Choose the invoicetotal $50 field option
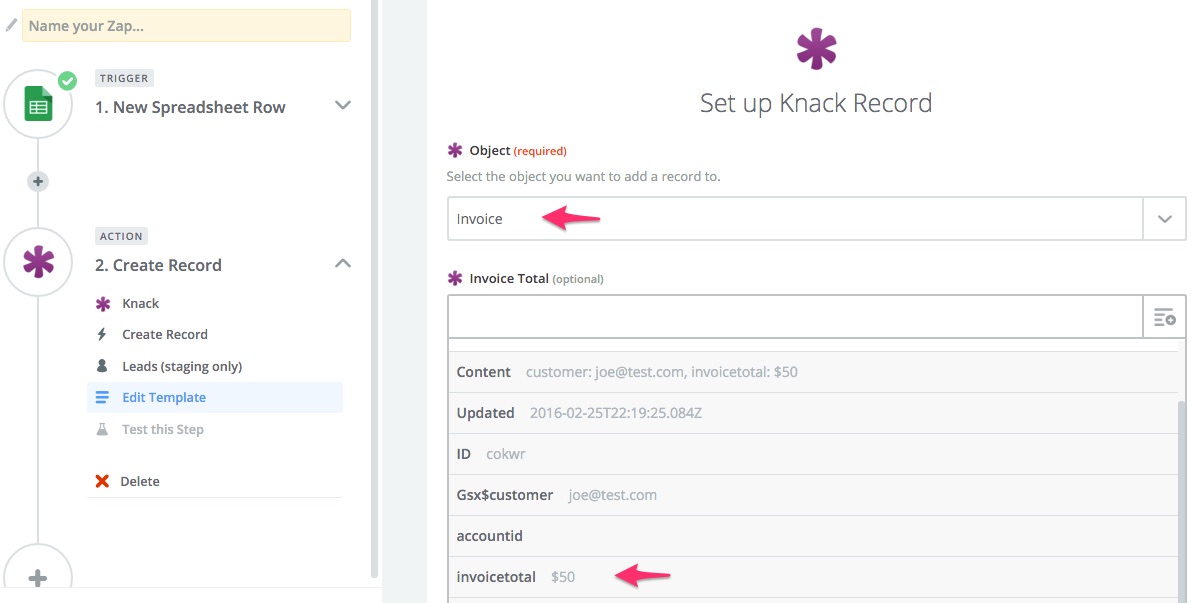Viewport: 1199px width, 603px height. (516, 577)
